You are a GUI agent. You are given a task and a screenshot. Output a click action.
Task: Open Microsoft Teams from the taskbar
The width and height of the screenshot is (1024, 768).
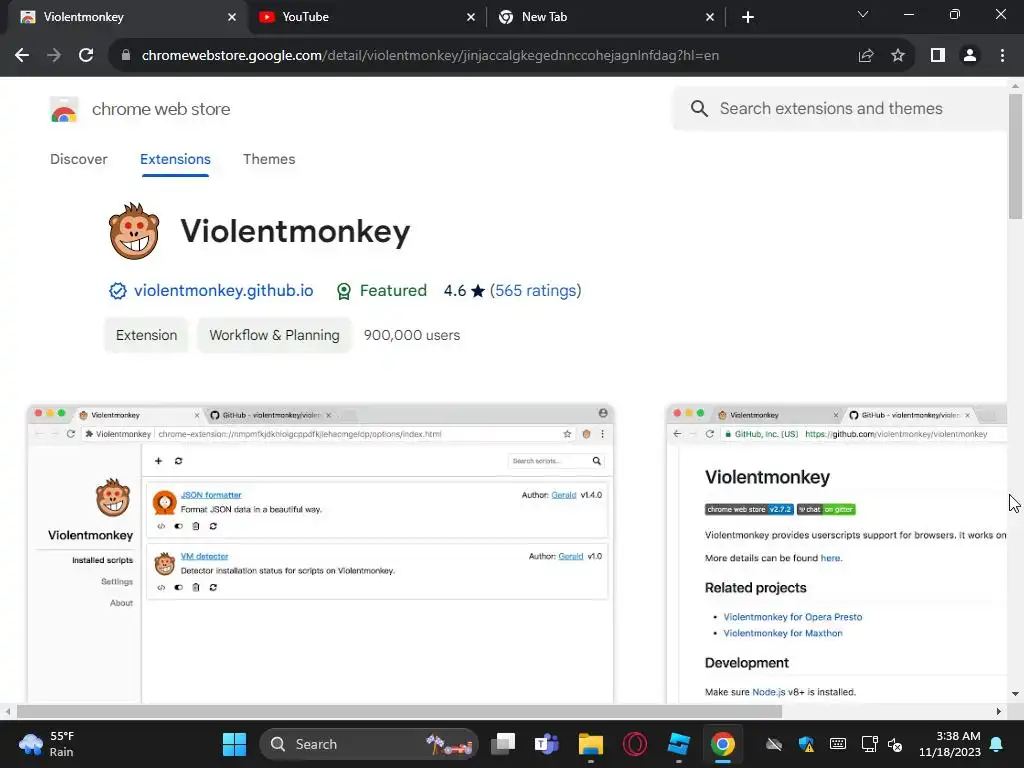pyautogui.click(x=547, y=744)
